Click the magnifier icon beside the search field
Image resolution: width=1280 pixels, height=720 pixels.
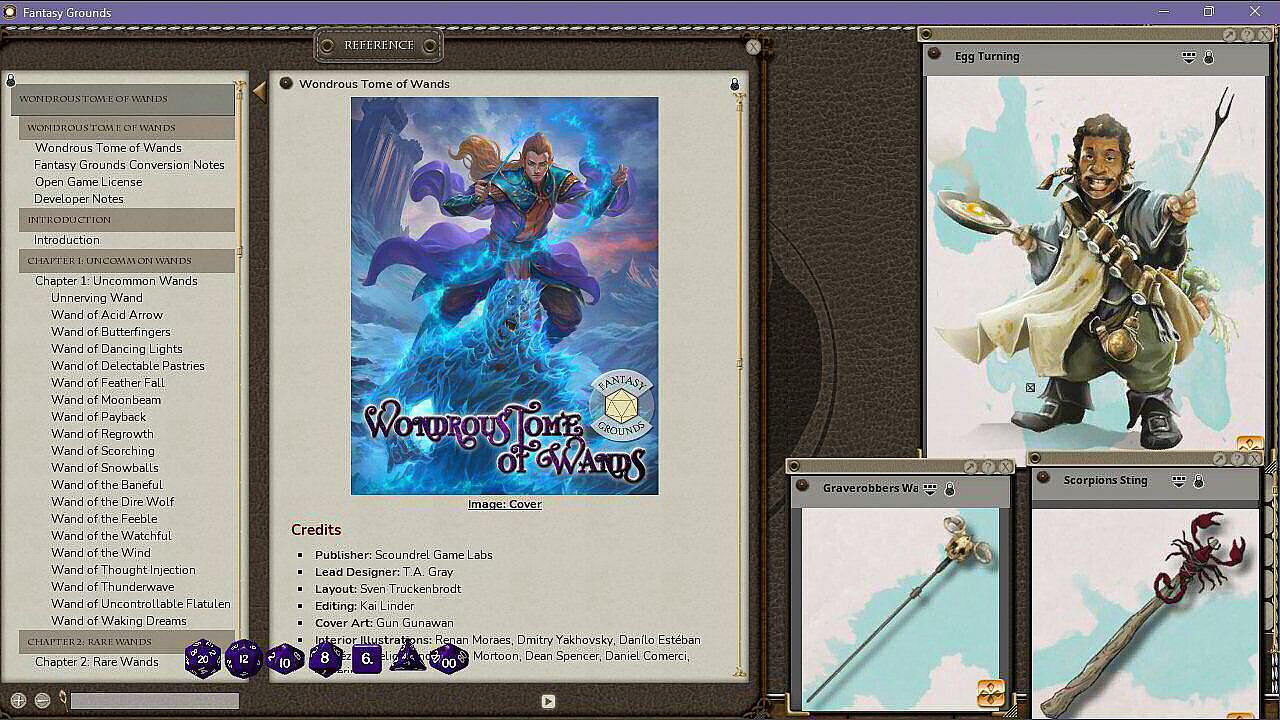[x=62, y=700]
